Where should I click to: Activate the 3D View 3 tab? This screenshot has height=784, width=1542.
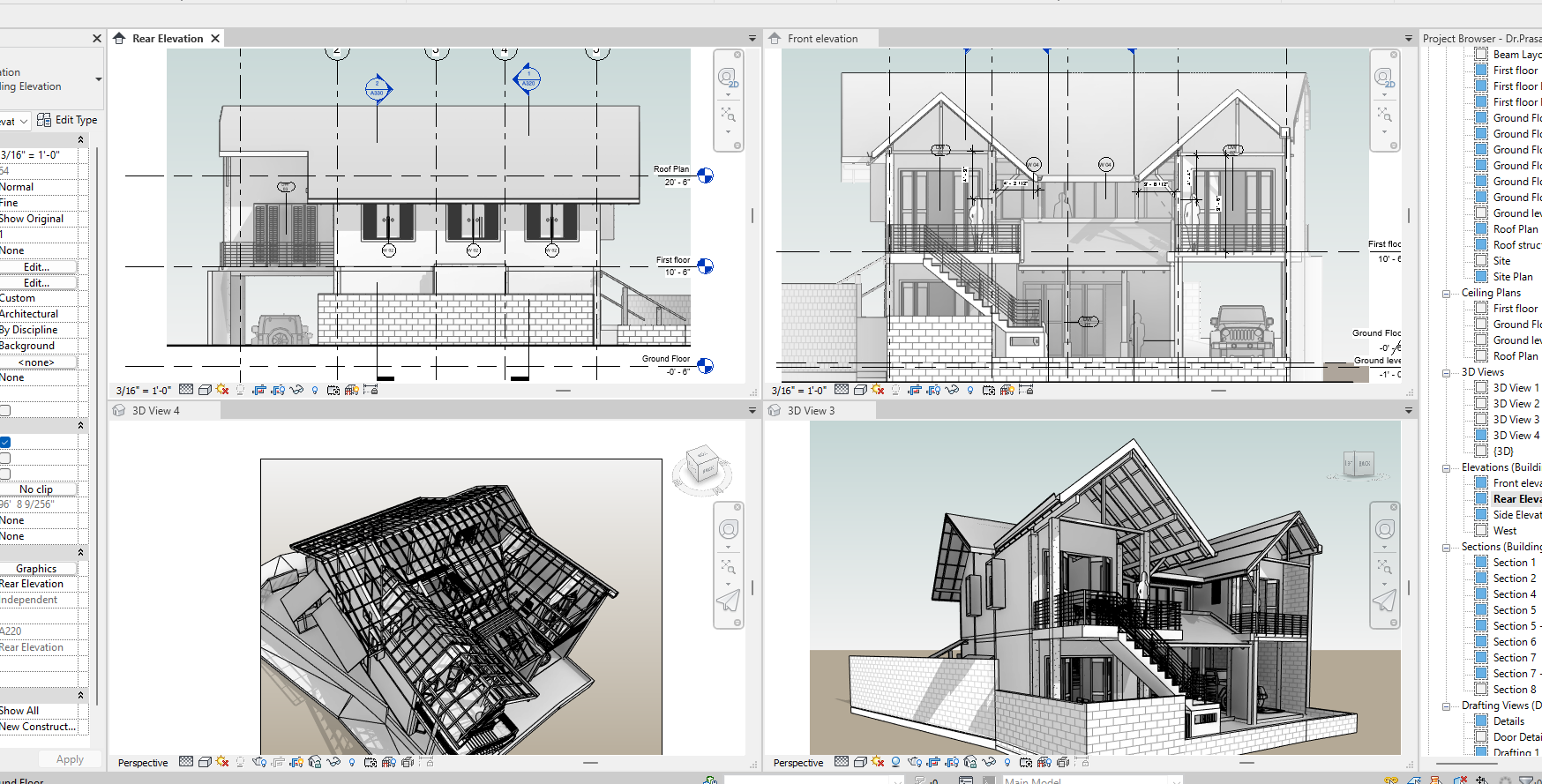(811, 411)
